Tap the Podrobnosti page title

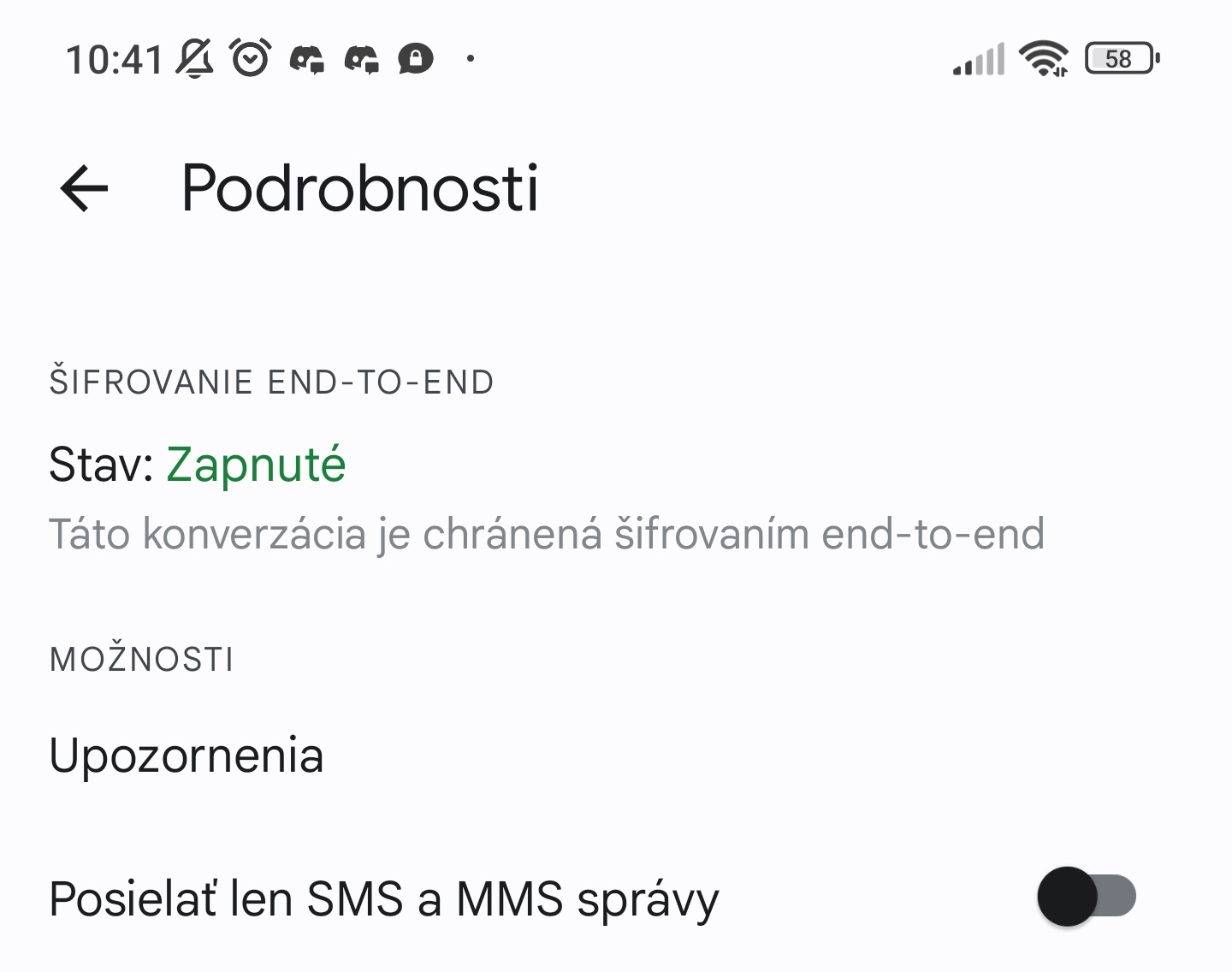(360, 188)
